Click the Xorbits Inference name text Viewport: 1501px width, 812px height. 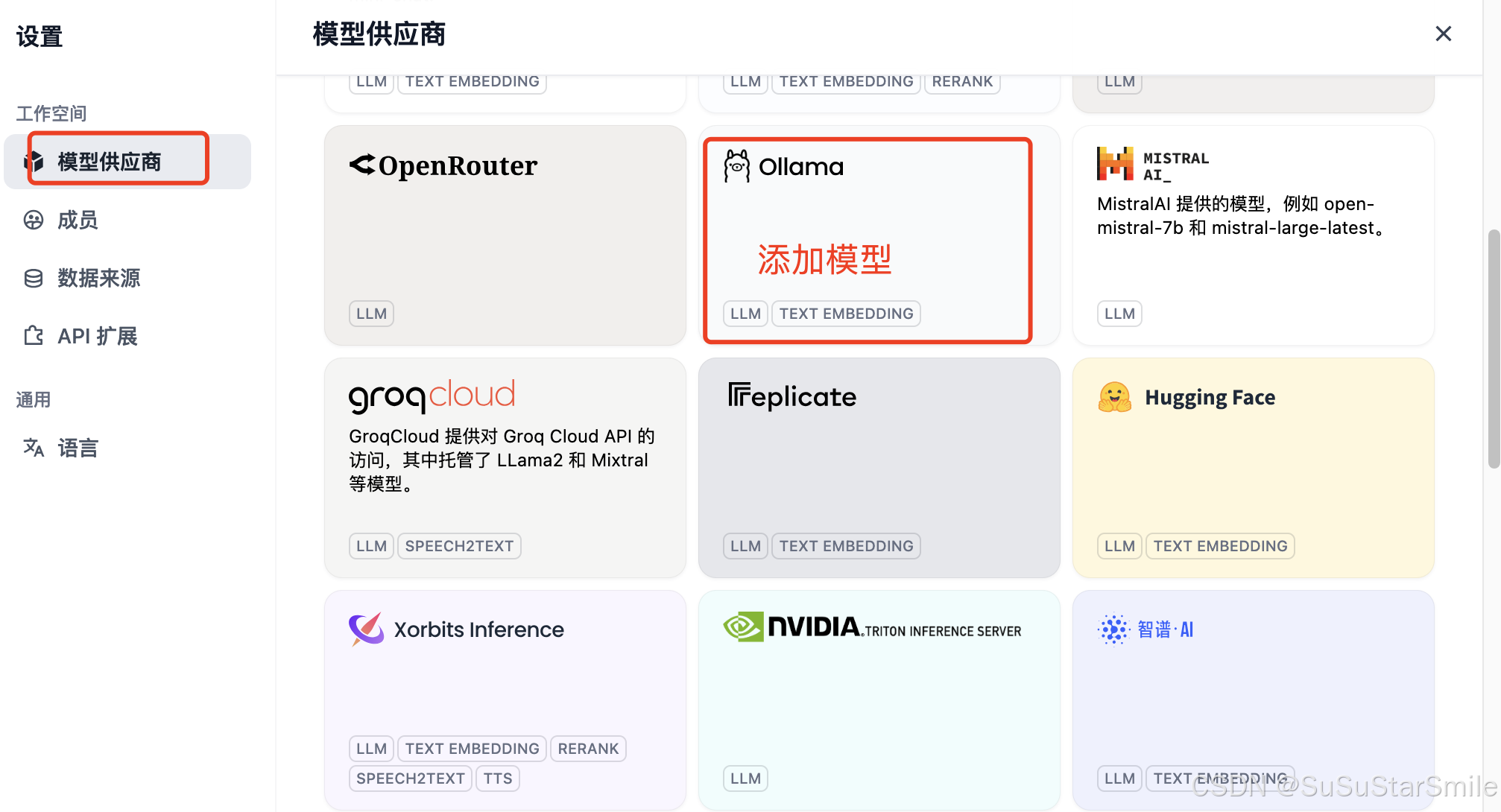pyautogui.click(x=478, y=630)
